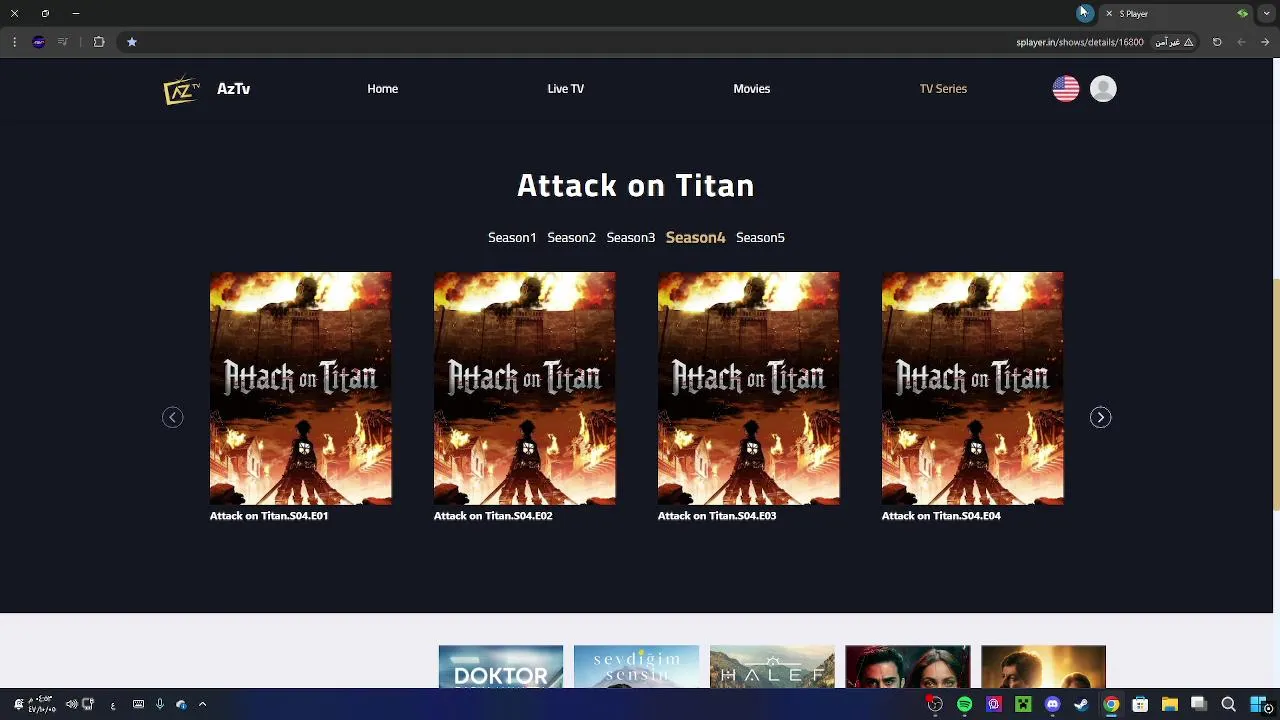Screen dimensions: 1280x720
Task: Click the microphone tray icon
Action: [x=159, y=705]
